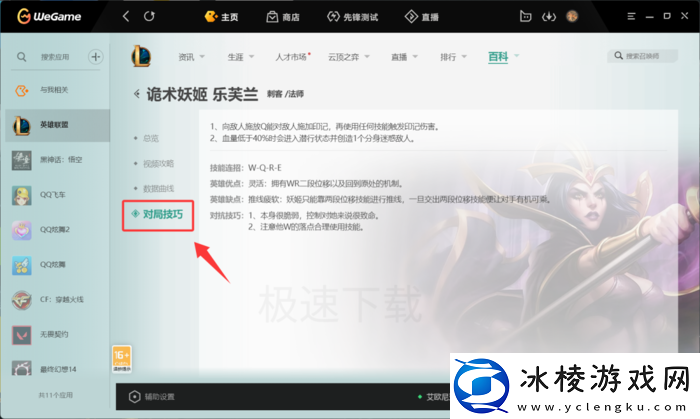This screenshot has height=419, width=700.
Task: Open the hamburger menu in title bar
Action: (x=631, y=17)
